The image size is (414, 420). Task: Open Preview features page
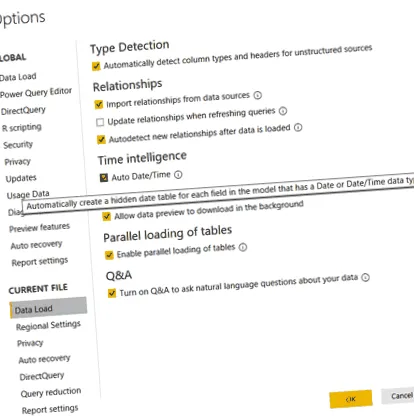[x=39, y=228]
